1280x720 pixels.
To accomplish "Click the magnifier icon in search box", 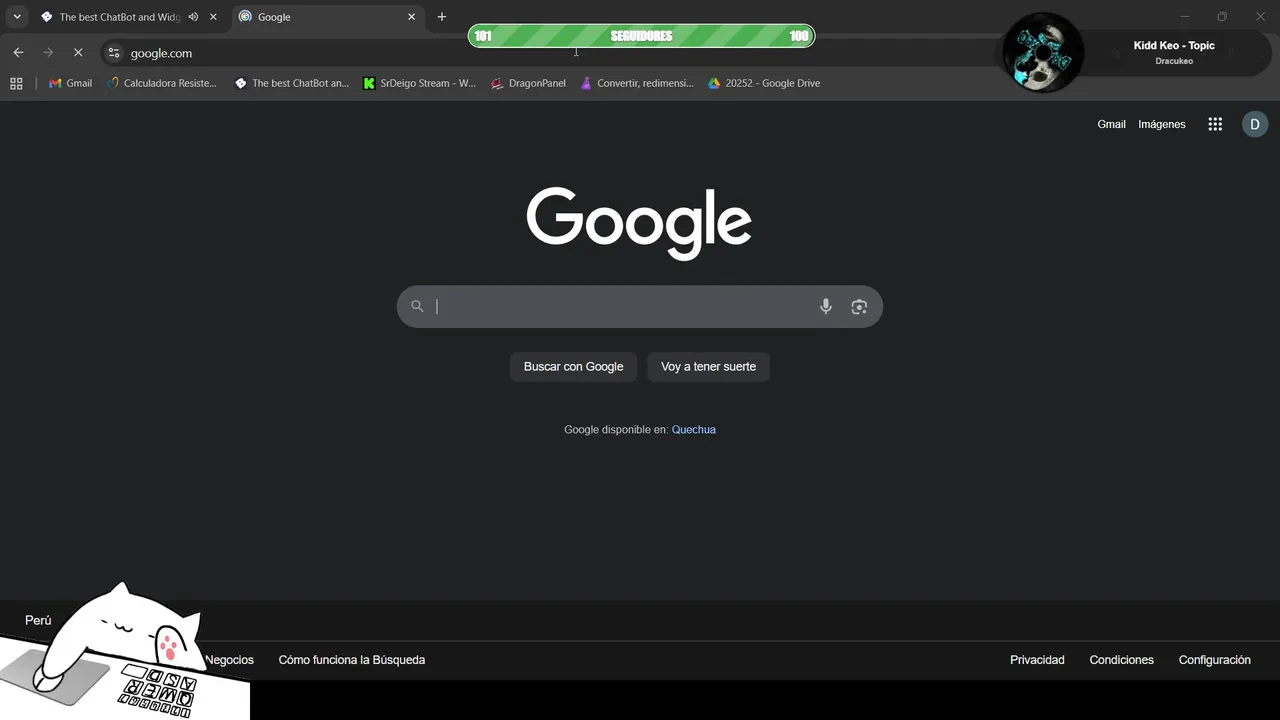I will [x=417, y=306].
